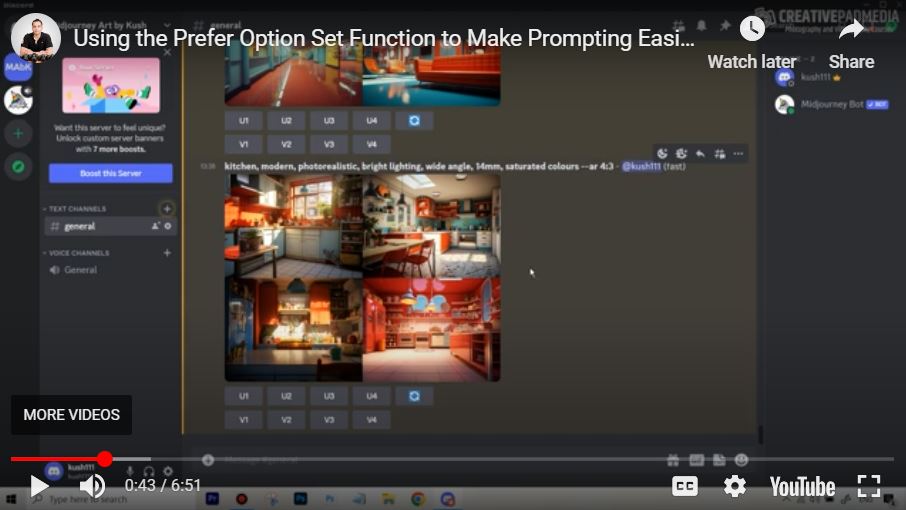Mute the YouTube player volume
This screenshot has width=906, height=510.
pos(92,486)
